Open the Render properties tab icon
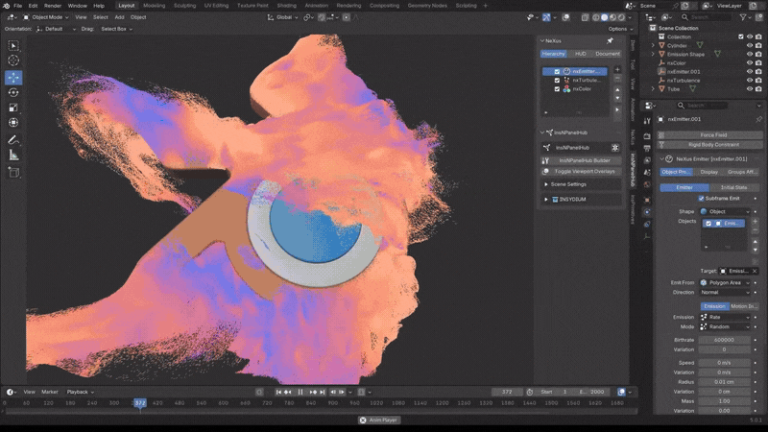The height and width of the screenshot is (432, 768). pyautogui.click(x=647, y=136)
